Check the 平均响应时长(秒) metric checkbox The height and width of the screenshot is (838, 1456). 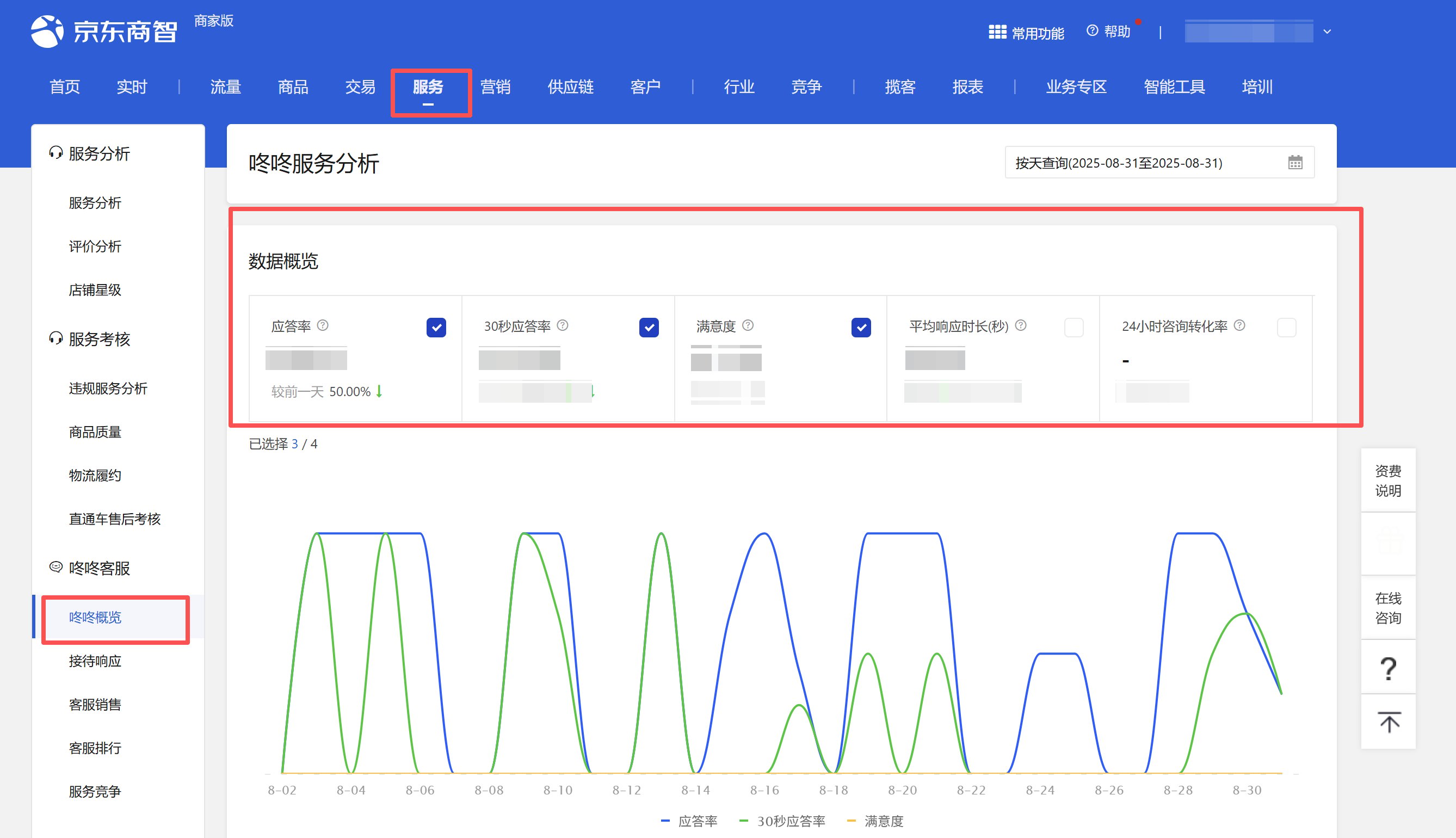[1074, 328]
